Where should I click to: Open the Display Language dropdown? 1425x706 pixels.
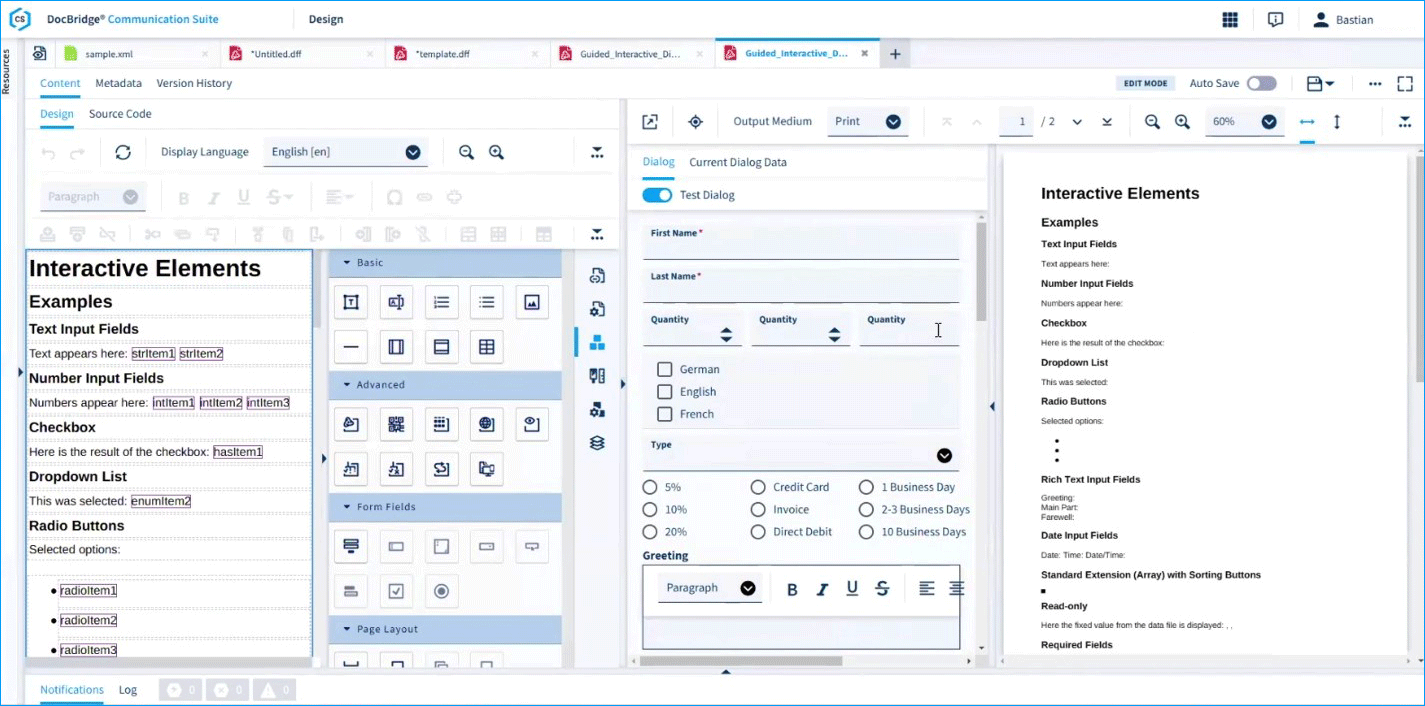346,152
